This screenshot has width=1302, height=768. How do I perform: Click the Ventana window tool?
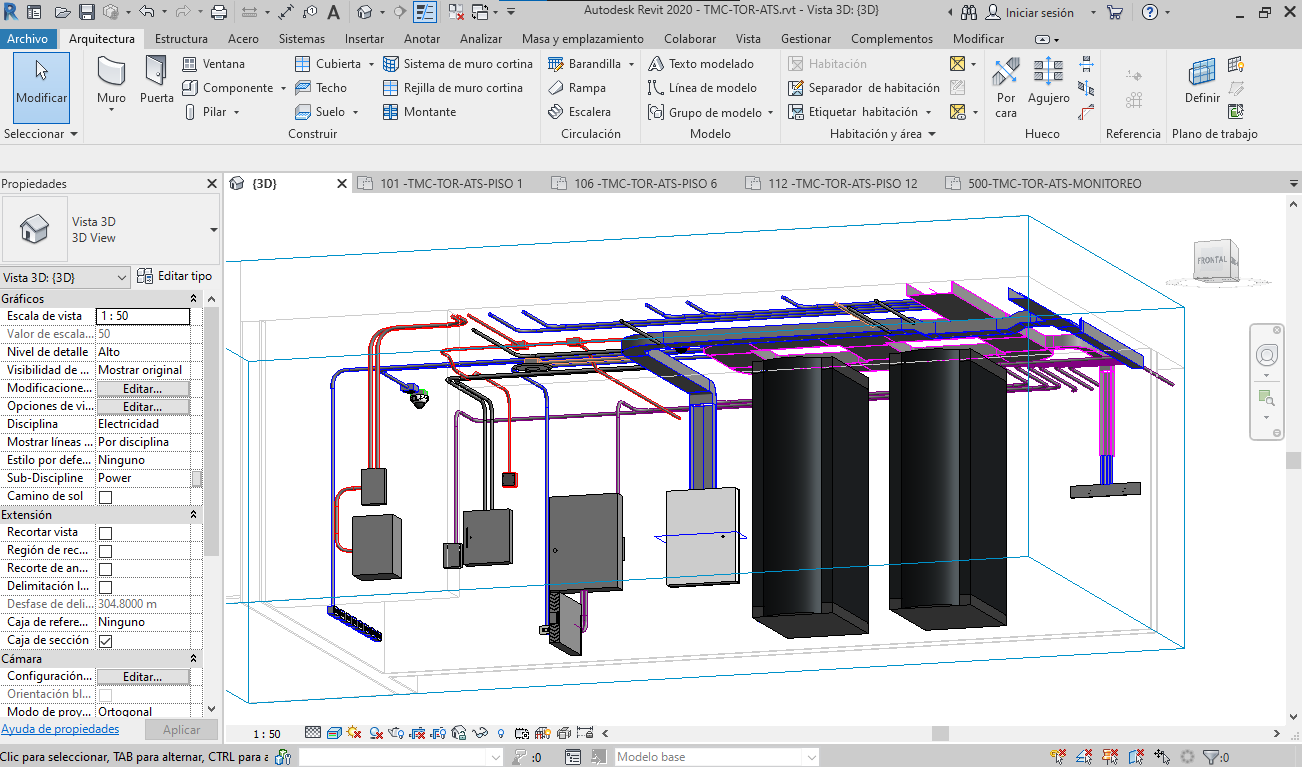pyautogui.click(x=213, y=63)
